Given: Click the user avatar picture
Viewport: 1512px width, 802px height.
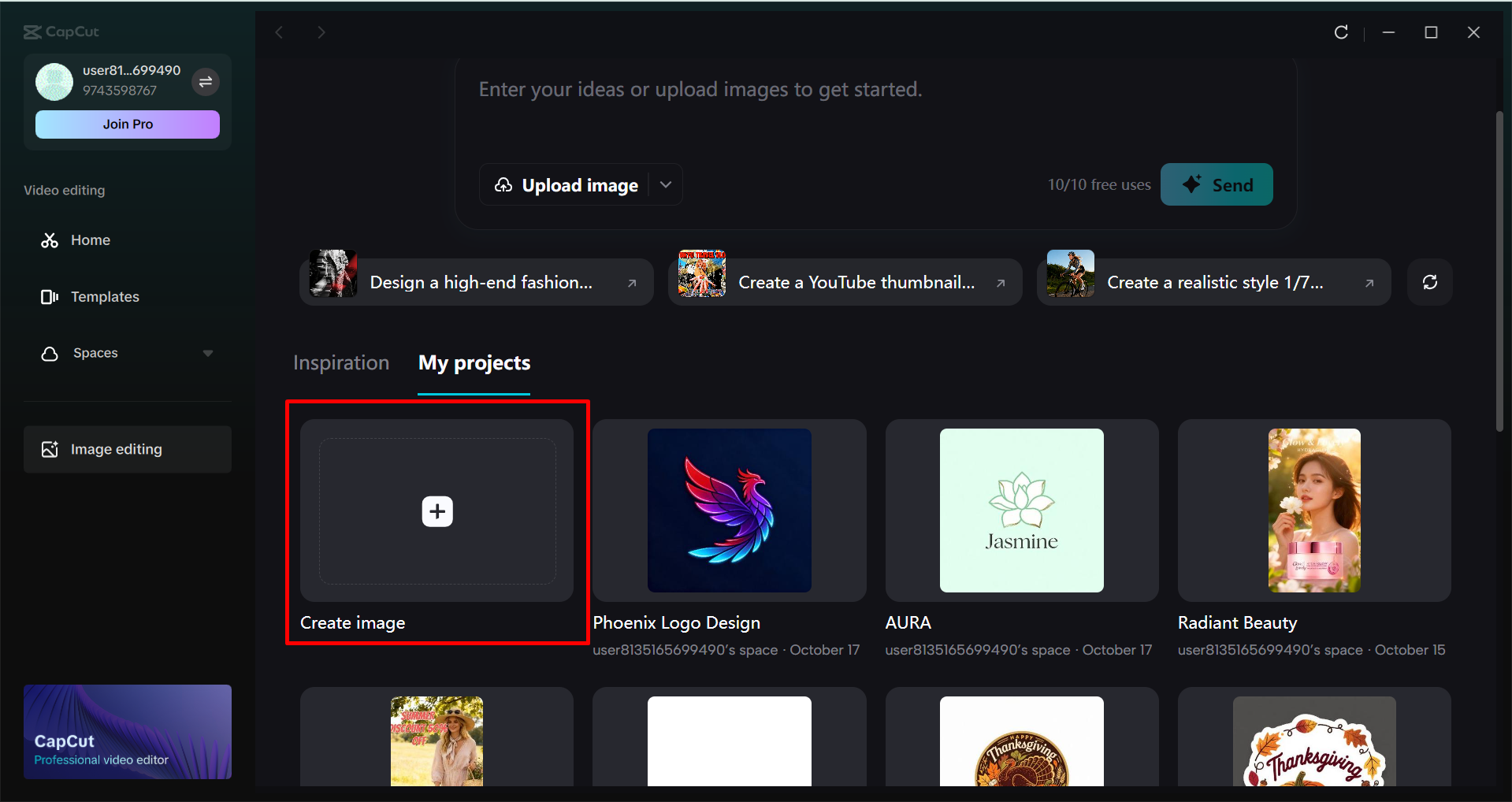Looking at the screenshot, I should coord(54,81).
